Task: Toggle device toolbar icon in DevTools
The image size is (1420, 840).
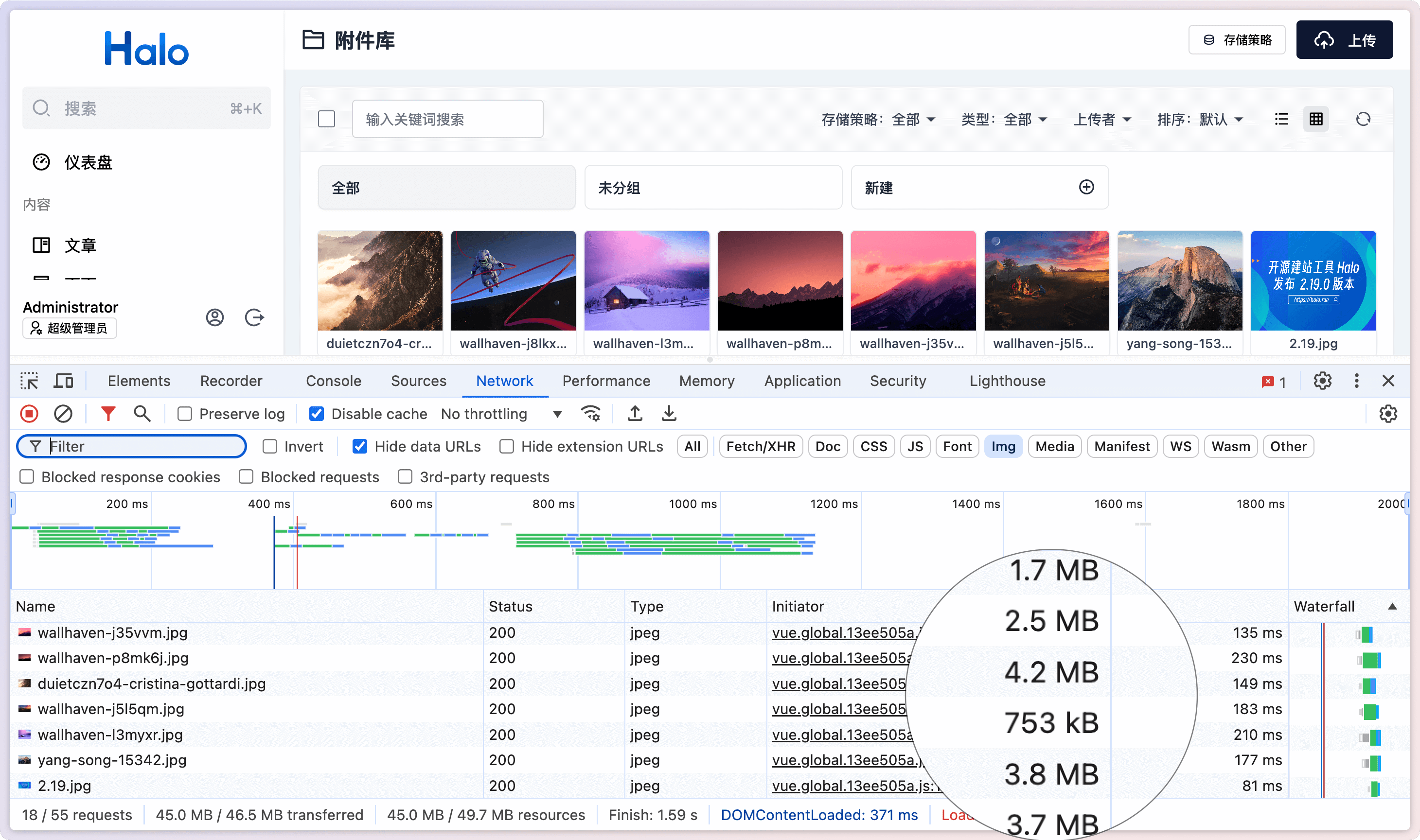Action: coord(63,381)
